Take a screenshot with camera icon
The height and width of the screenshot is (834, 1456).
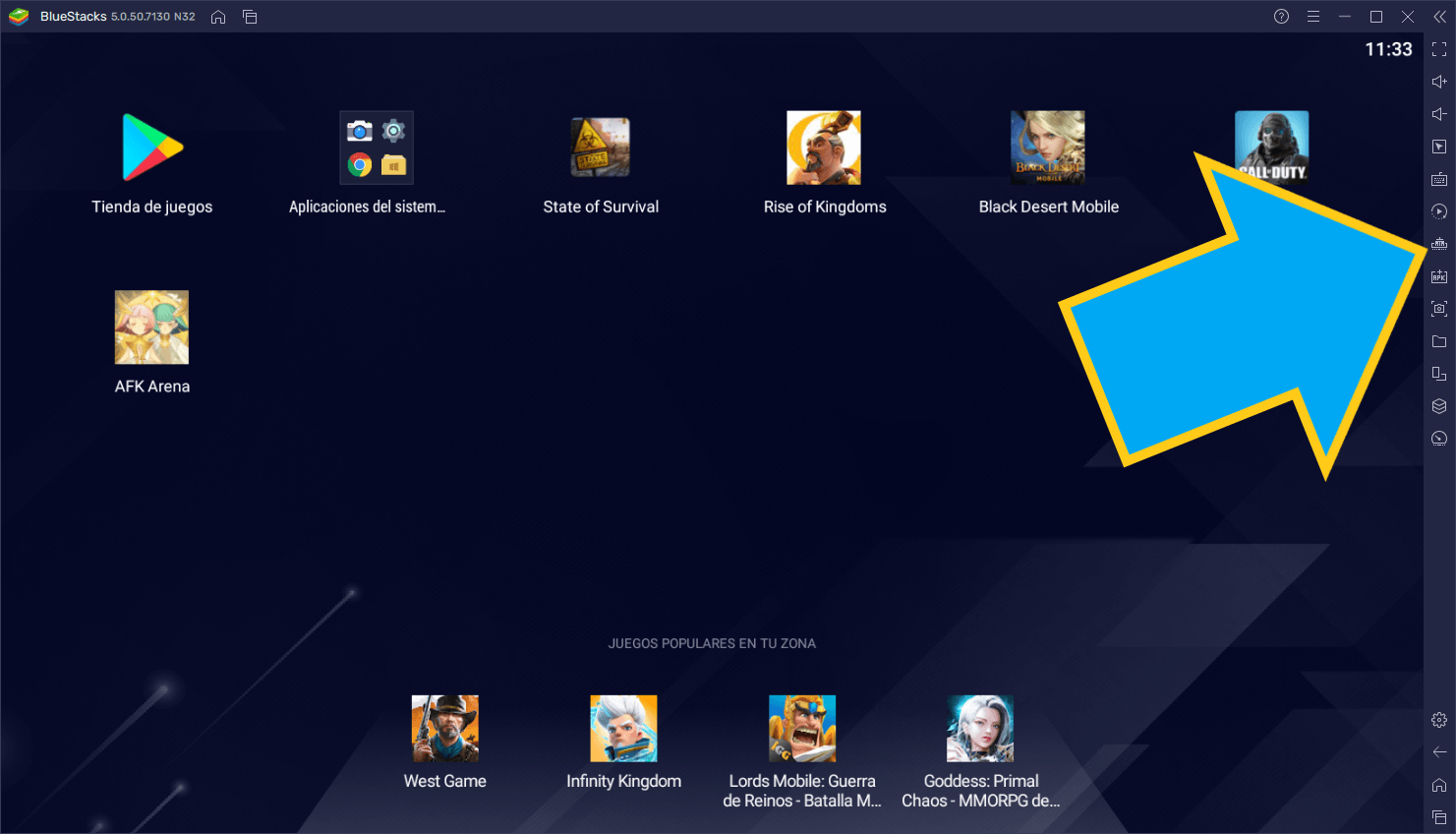coord(1439,309)
